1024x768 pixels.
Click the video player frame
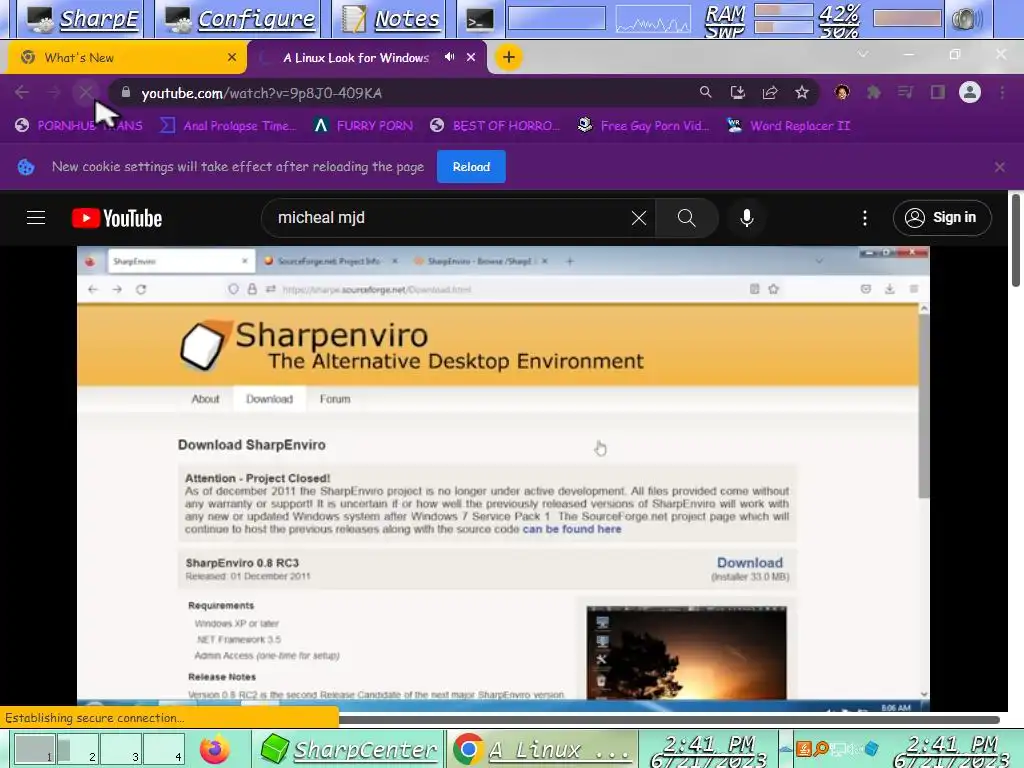[503, 477]
